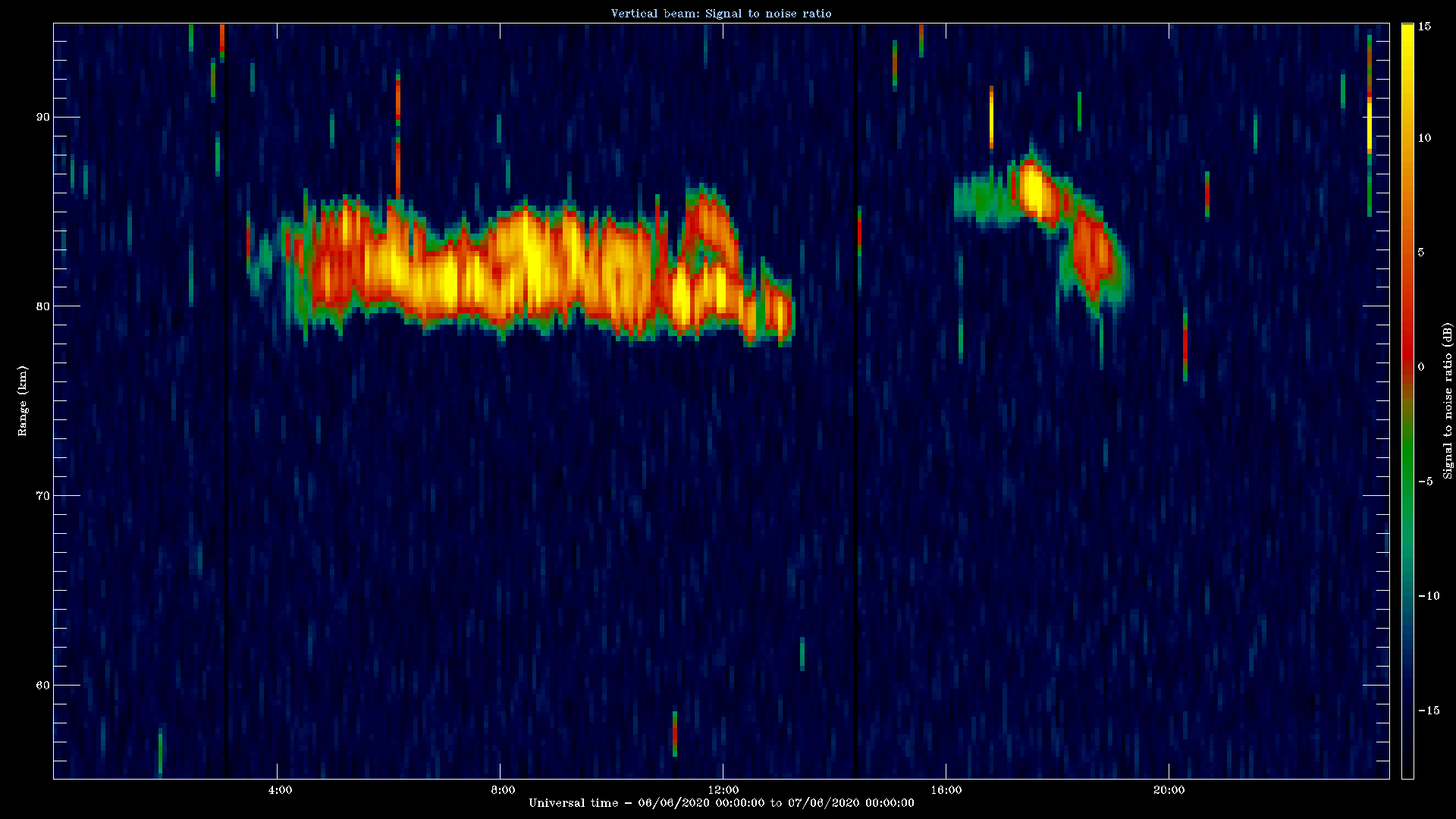Click the colorbar value label -5
This screenshot has height=819, width=1456.
click(x=1425, y=482)
